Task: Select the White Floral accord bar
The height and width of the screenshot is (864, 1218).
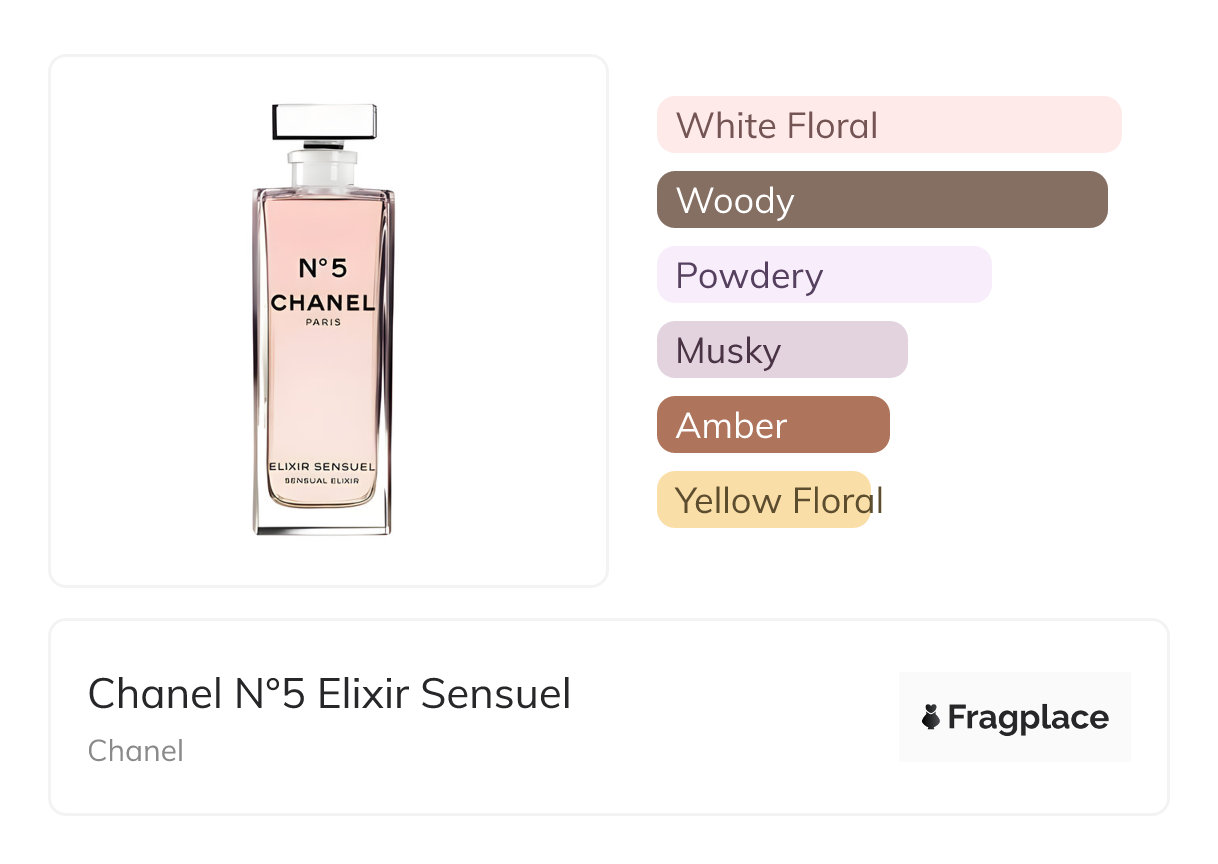Action: coord(888,125)
